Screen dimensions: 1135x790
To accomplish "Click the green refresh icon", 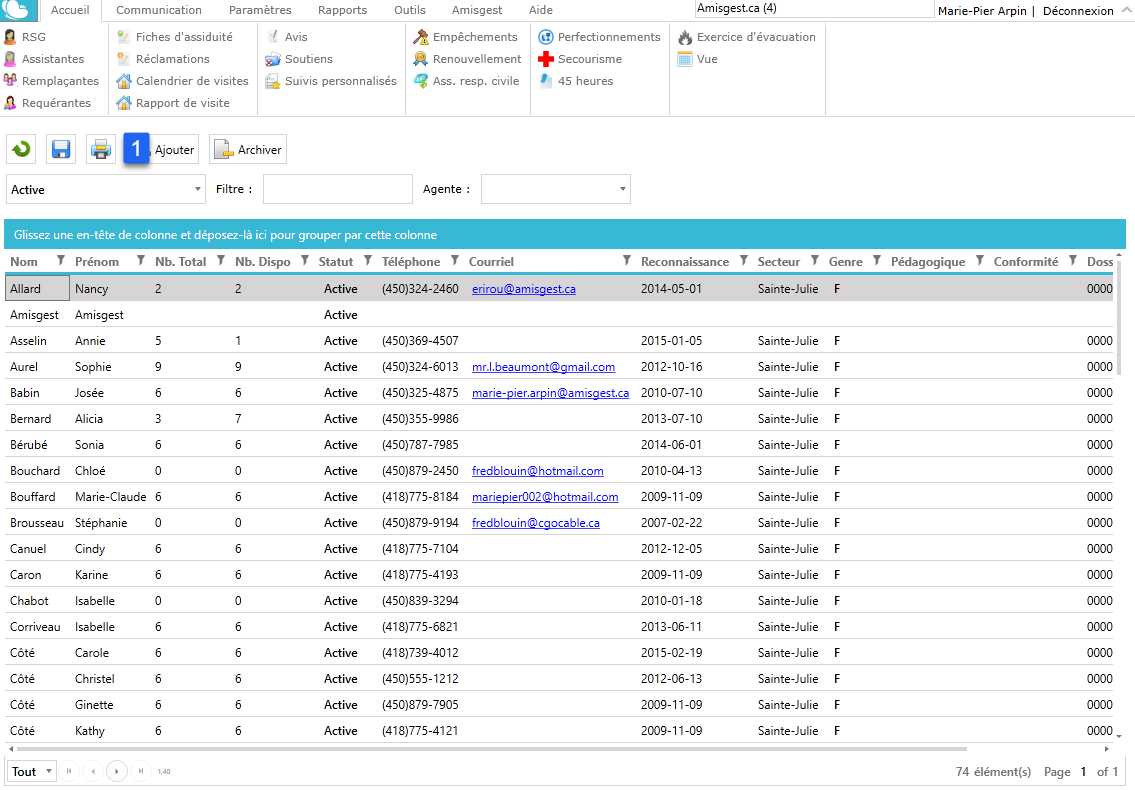I will coord(21,150).
